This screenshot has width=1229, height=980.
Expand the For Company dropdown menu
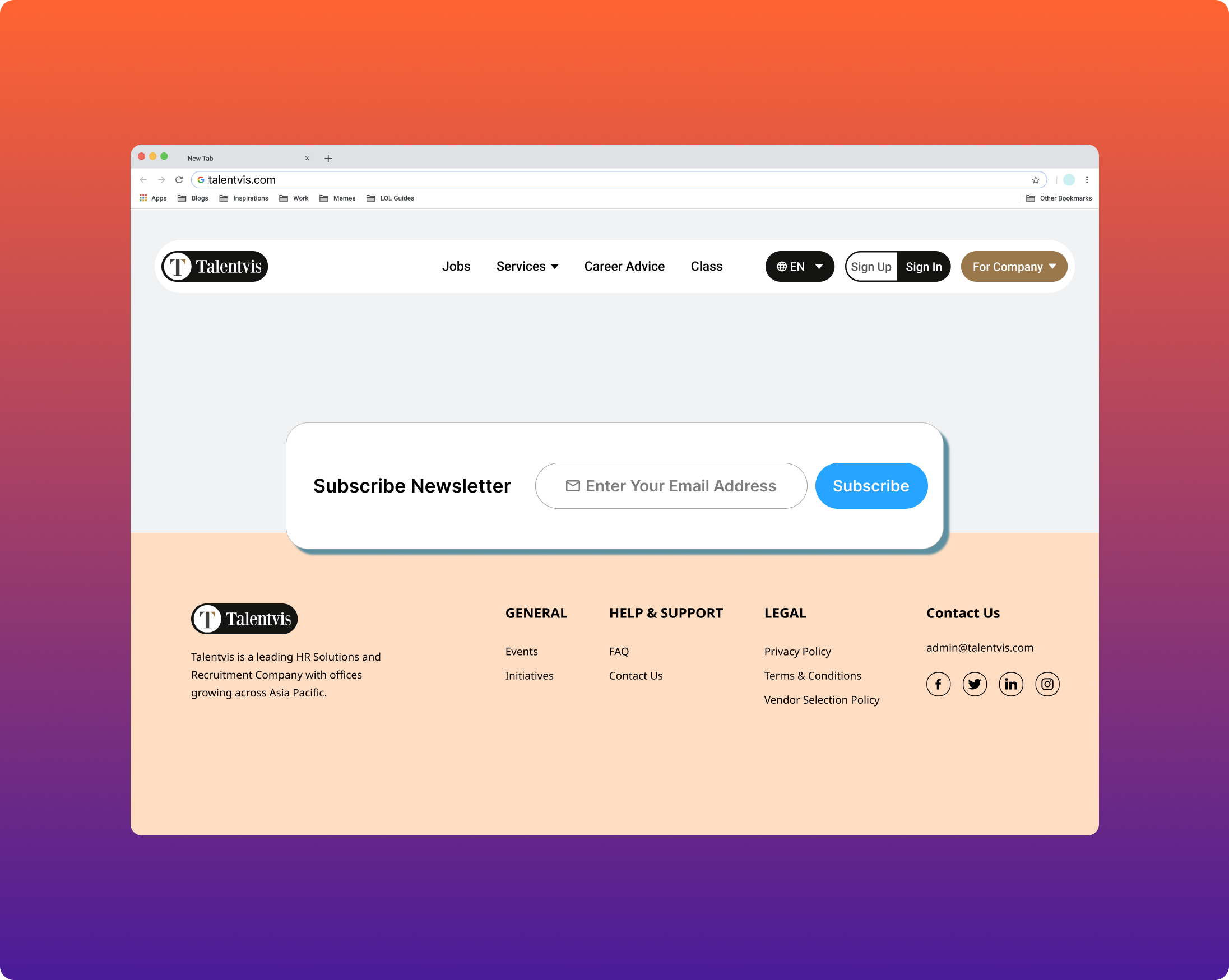tap(1013, 266)
